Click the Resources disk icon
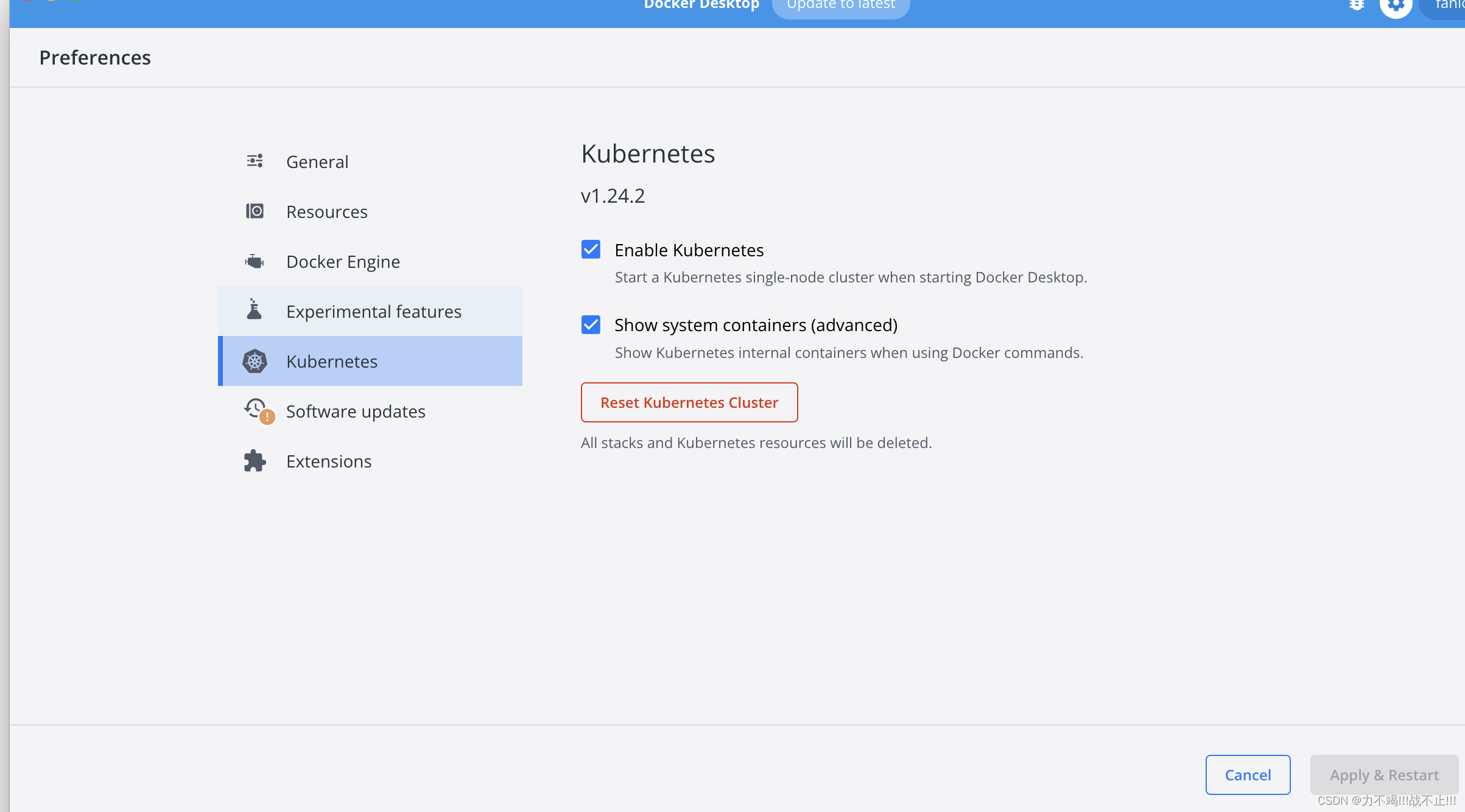Viewport: 1465px width, 812px height. point(255,211)
